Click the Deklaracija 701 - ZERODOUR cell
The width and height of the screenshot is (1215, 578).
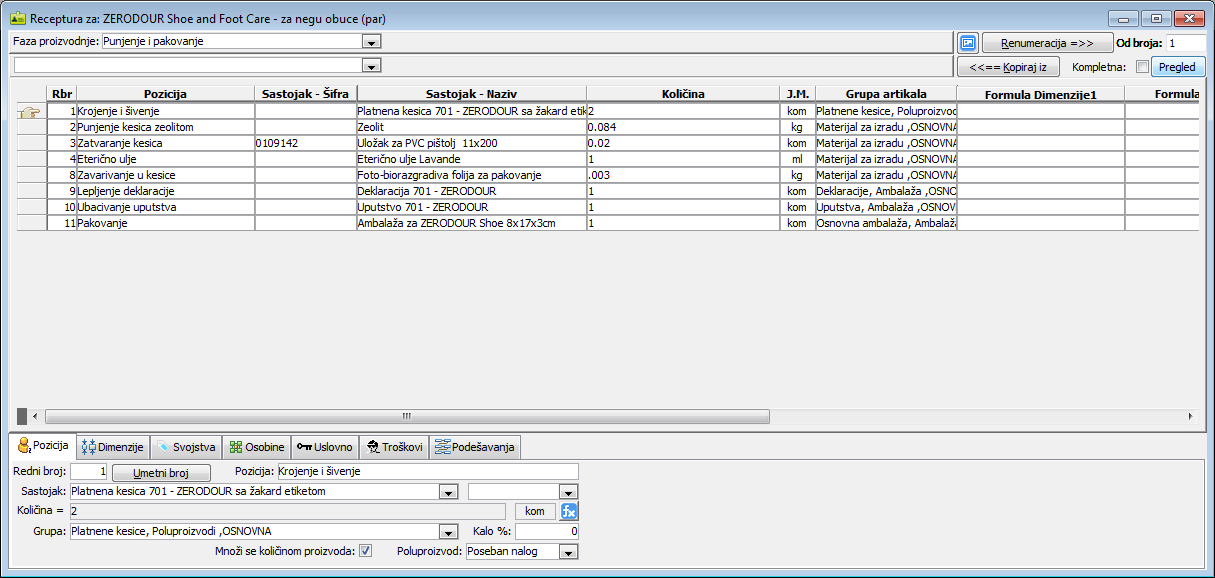click(x=471, y=191)
